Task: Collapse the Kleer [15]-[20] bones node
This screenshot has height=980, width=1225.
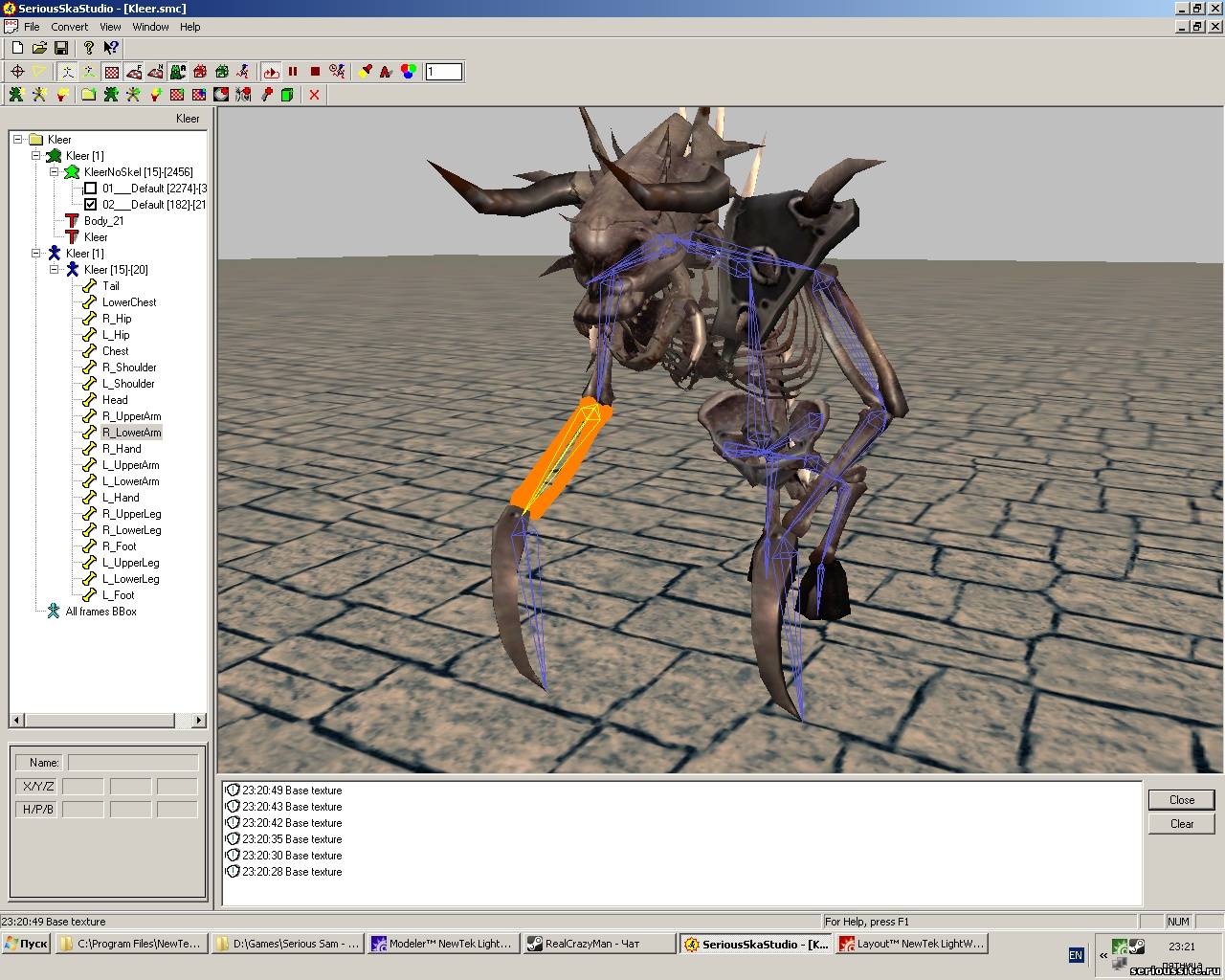Action: click(54, 270)
